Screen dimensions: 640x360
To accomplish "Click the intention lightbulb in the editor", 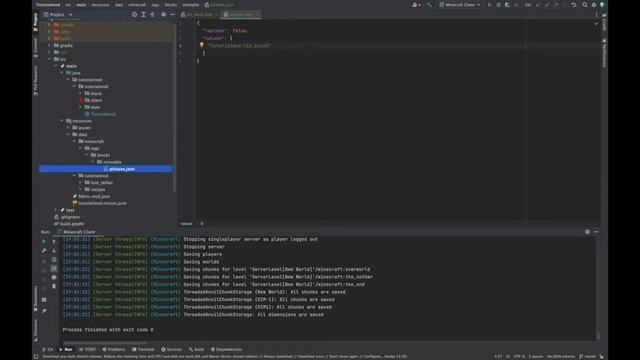I will [x=202, y=45].
